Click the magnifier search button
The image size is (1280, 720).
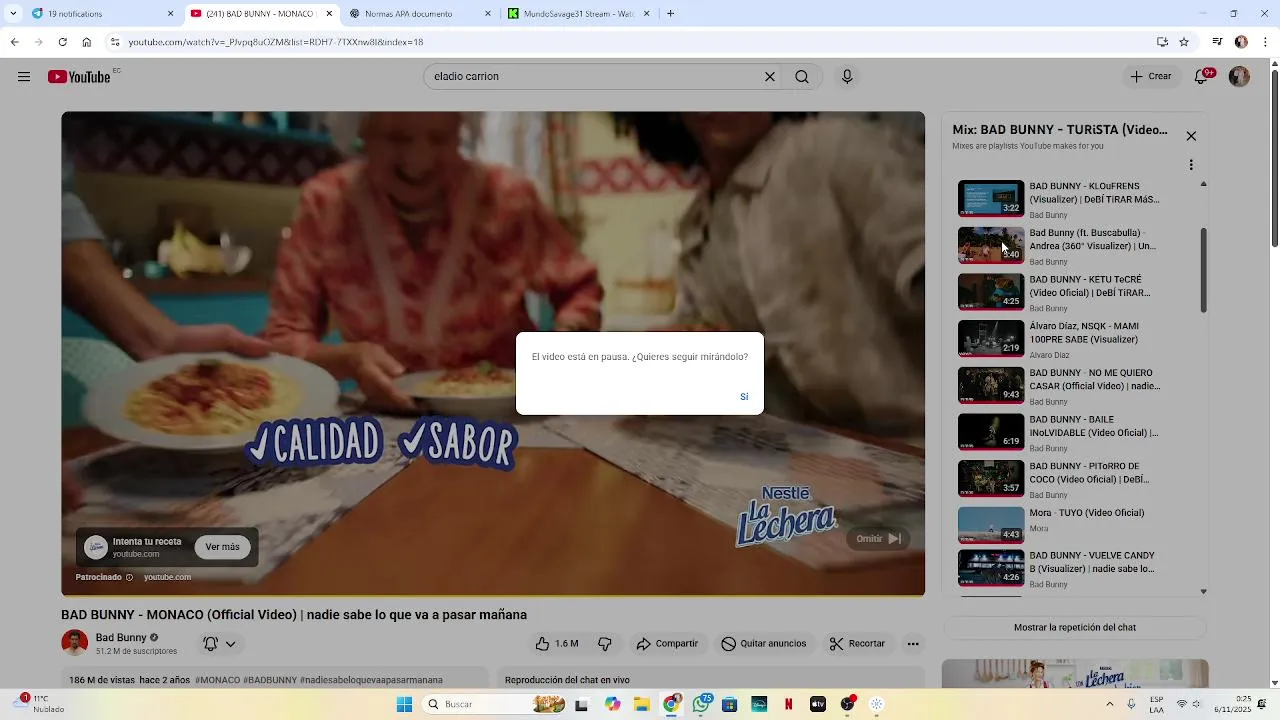tap(802, 77)
